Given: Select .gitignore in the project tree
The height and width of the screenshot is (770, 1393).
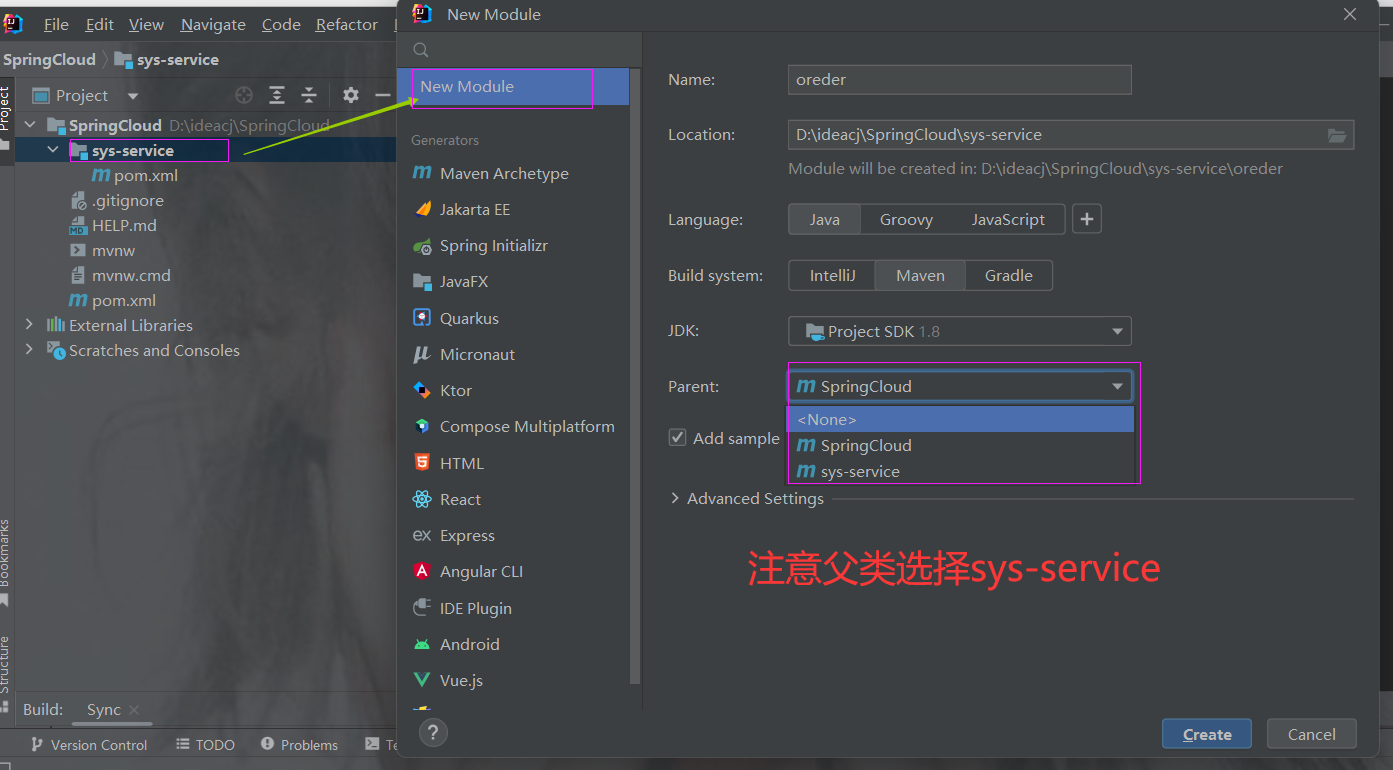Looking at the screenshot, I should (116, 200).
